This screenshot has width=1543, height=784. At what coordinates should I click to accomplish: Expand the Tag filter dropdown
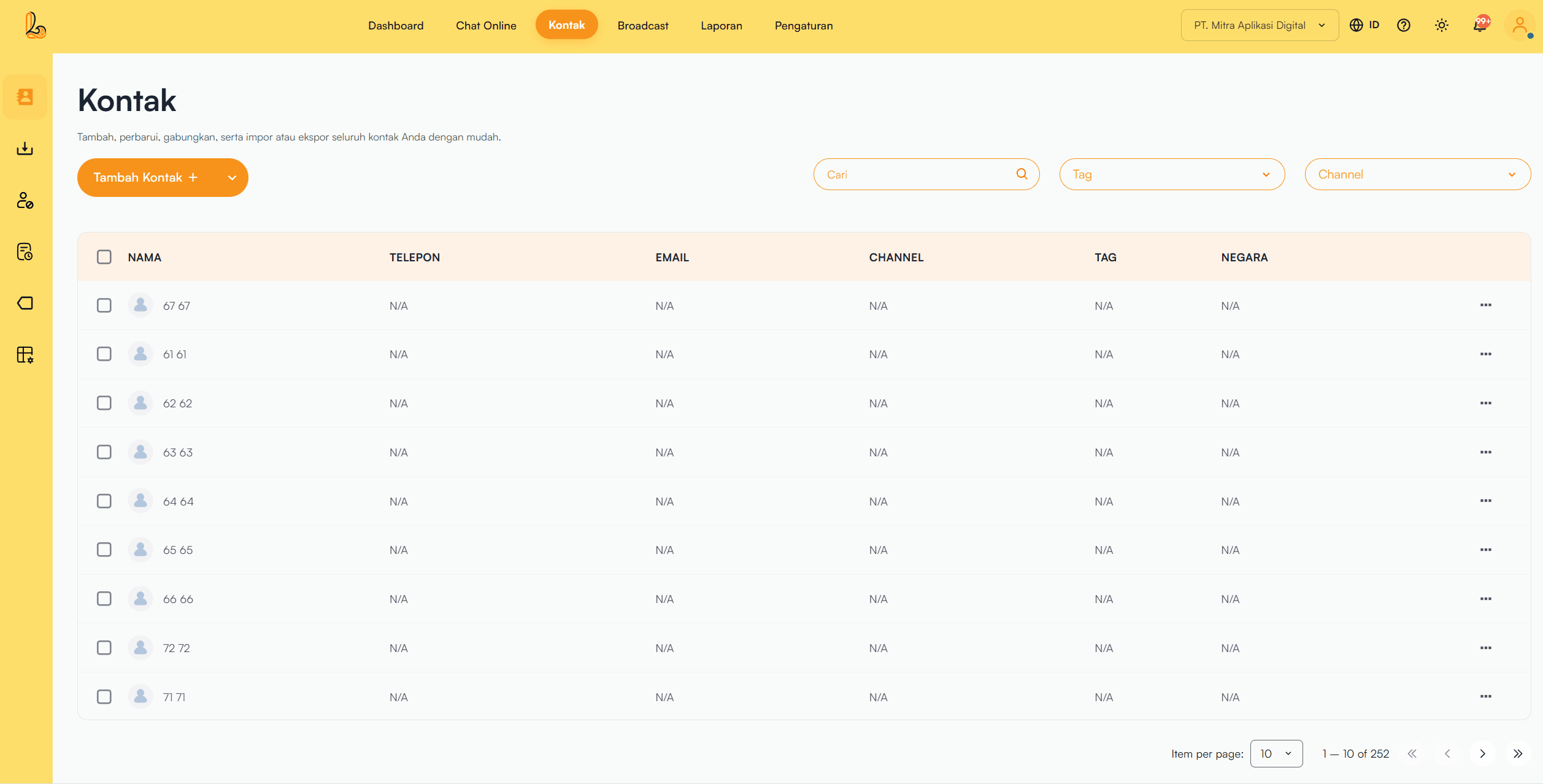(1171, 174)
